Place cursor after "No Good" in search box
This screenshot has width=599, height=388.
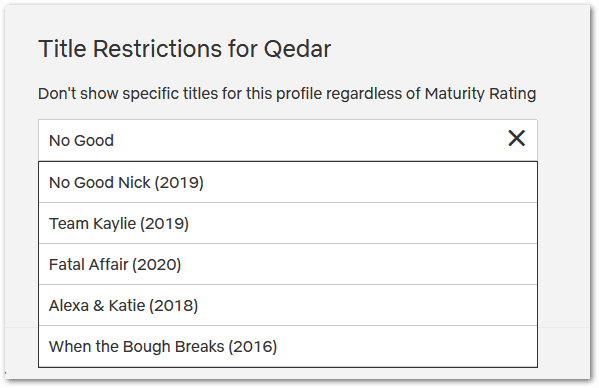[115, 141]
